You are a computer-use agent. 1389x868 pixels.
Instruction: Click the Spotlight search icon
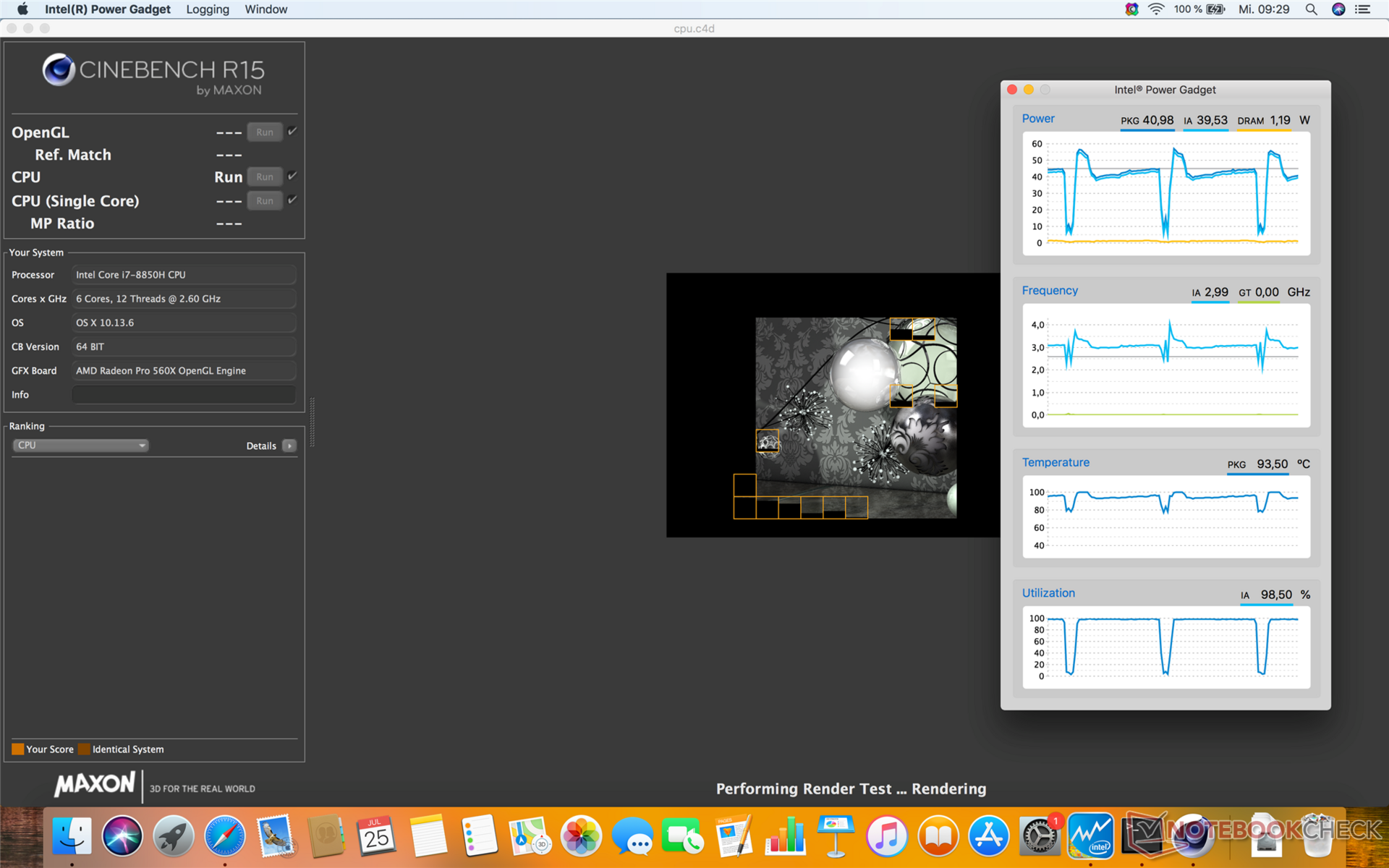1311,9
